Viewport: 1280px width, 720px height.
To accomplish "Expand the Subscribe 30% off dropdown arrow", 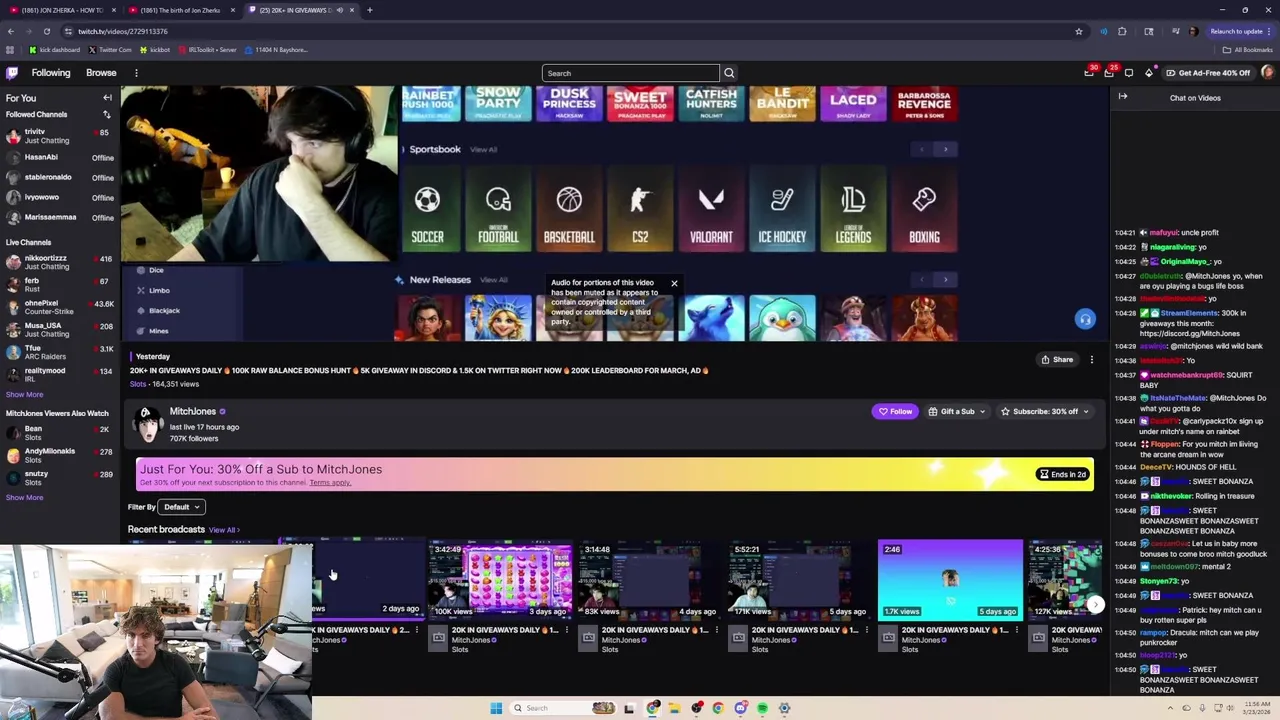I will click(x=1085, y=411).
